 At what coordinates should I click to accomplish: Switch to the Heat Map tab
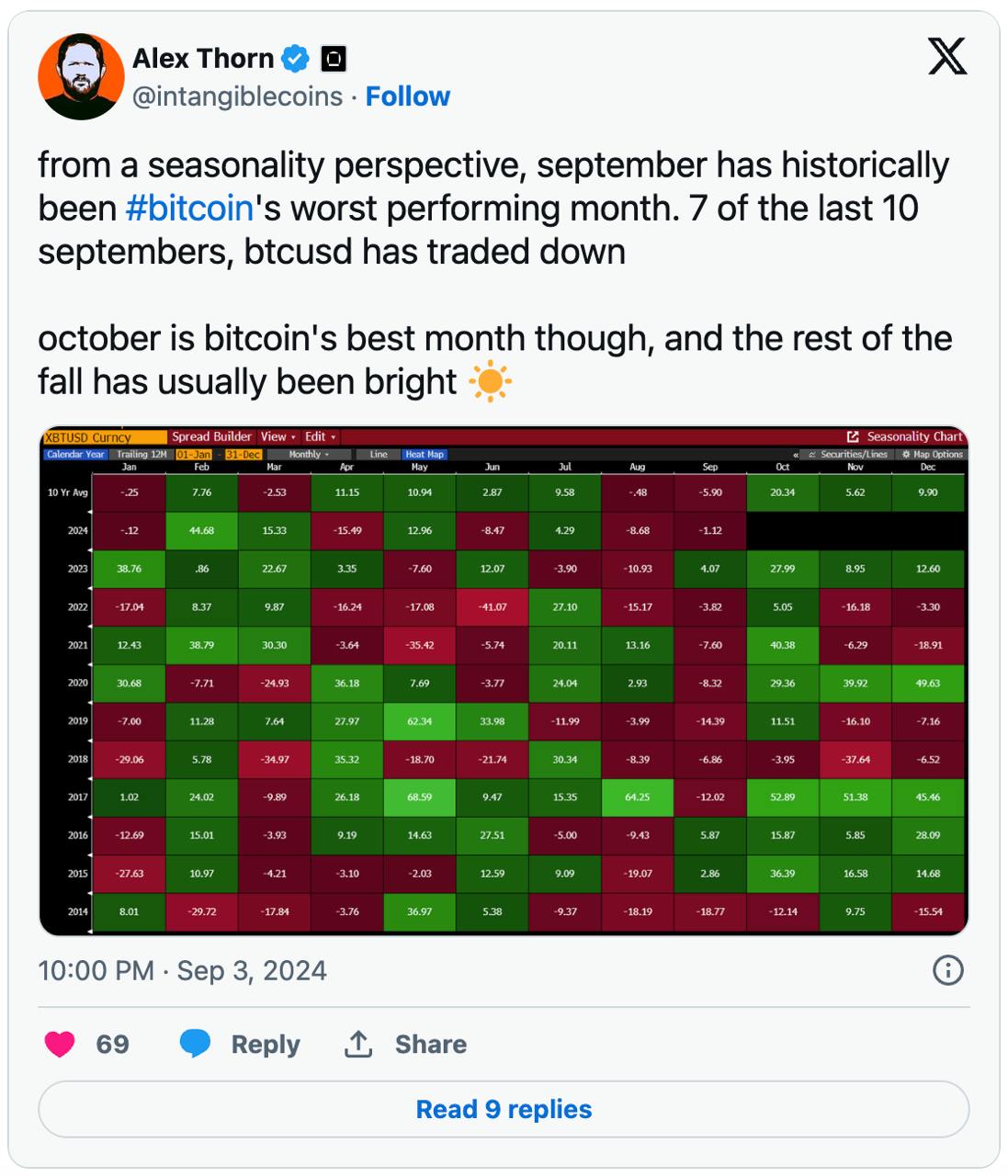click(x=425, y=455)
